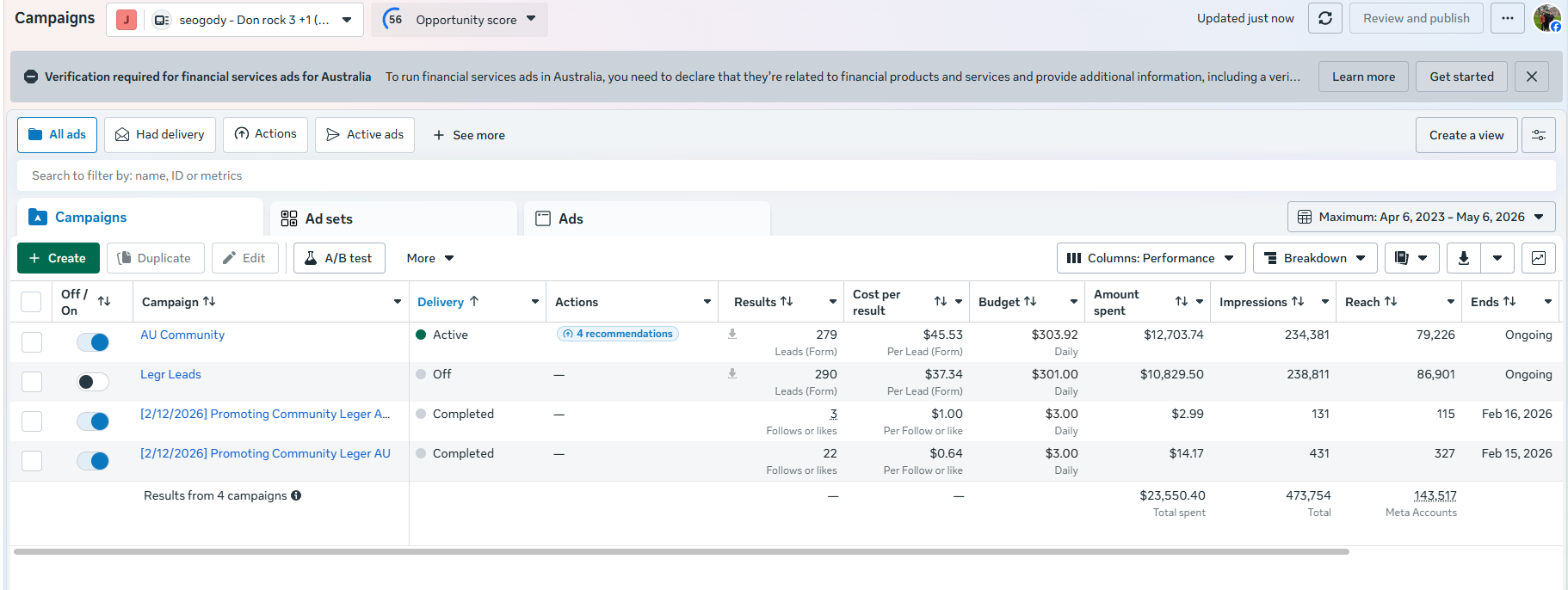This screenshot has height=590, width=1568.
Task: Open the charts panel icon
Action: 1539,258
